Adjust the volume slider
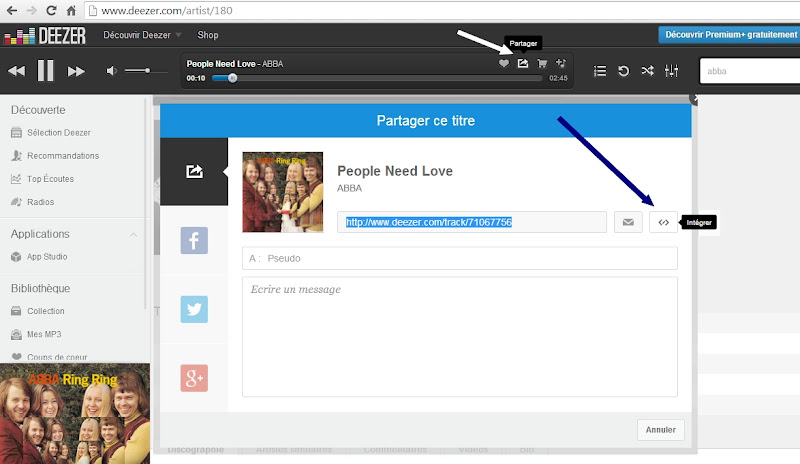Screen dimensions: 800x464 (x=146, y=70)
